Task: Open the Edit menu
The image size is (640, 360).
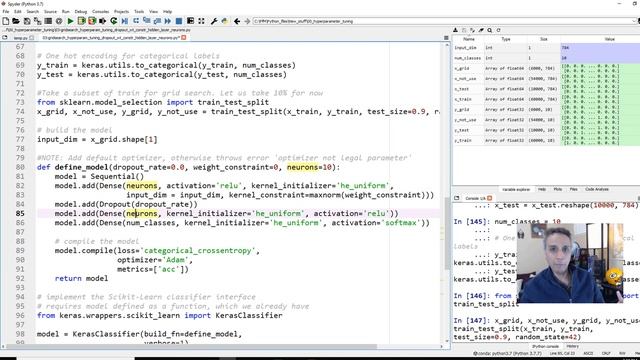Action: click(18, 11)
